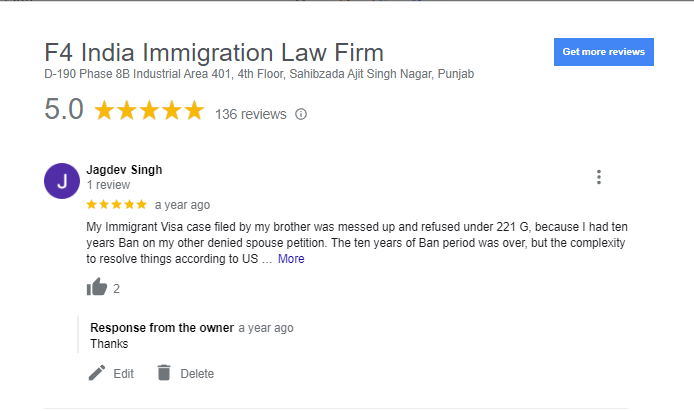The width and height of the screenshot is (694, 411).
Task: Select the Edit label for the owner response
Action: click(123, 374)
